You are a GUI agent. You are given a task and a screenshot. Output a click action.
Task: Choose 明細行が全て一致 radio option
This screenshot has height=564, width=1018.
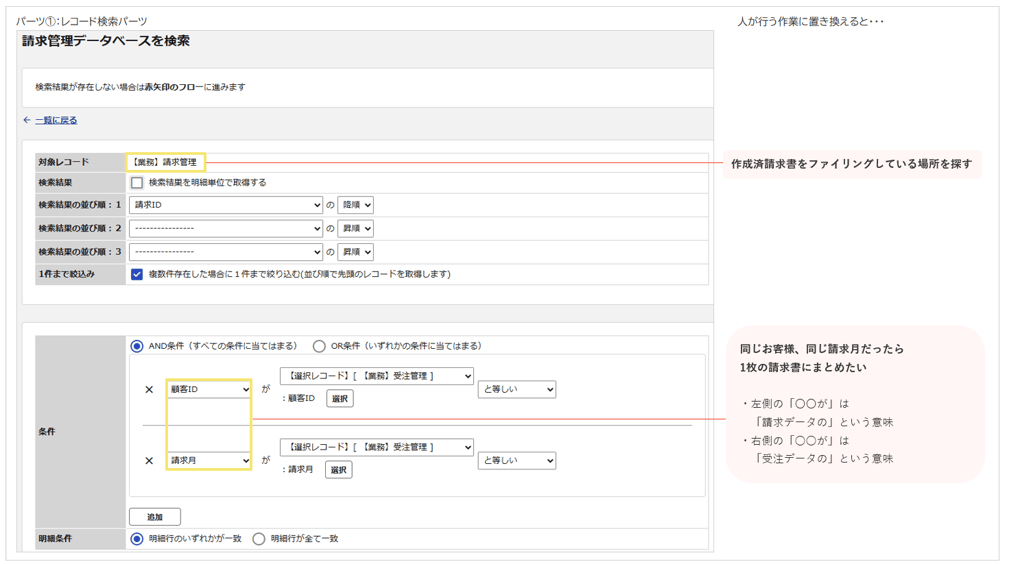click(259, 539)
